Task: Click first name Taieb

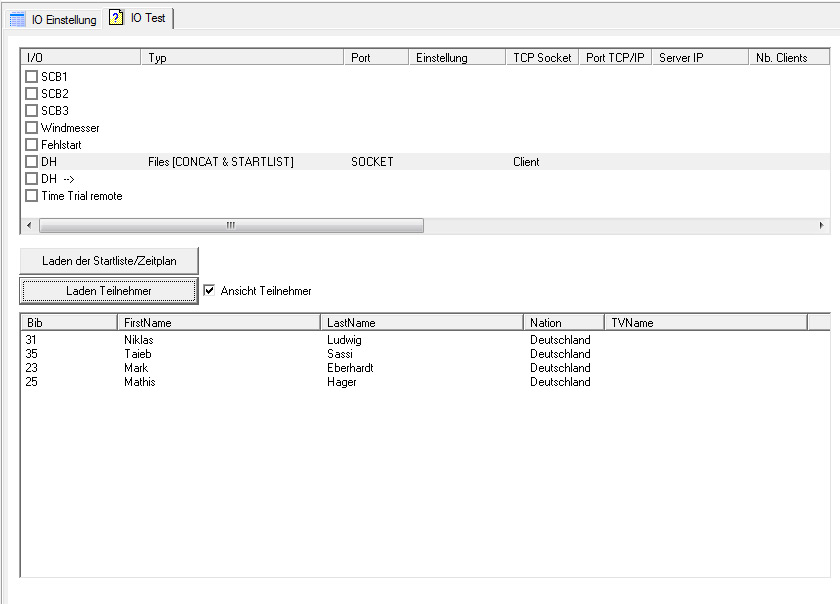Action: [138, 354]
